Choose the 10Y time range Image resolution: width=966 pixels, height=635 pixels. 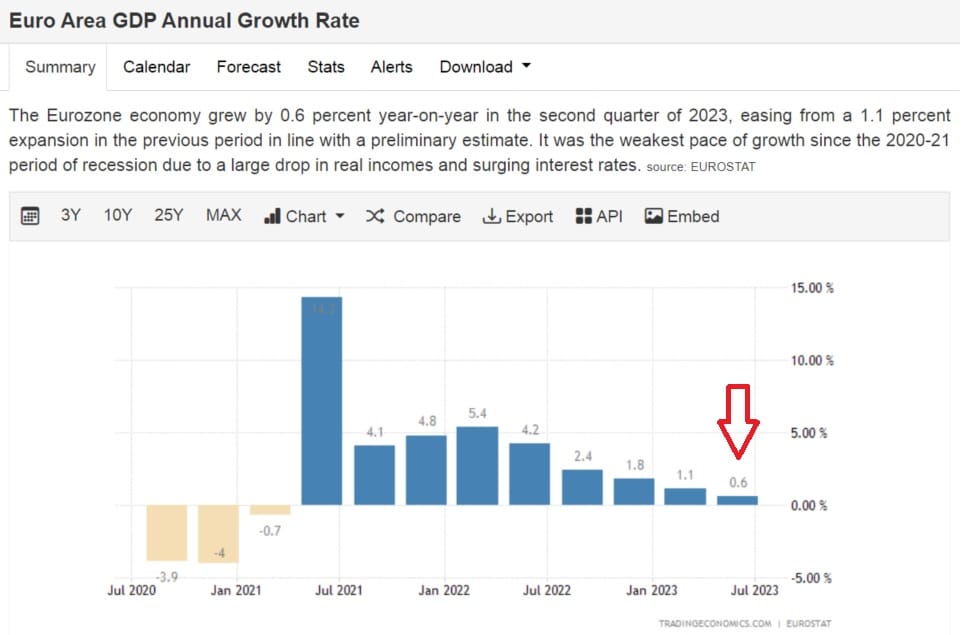(x=117, y=215)
